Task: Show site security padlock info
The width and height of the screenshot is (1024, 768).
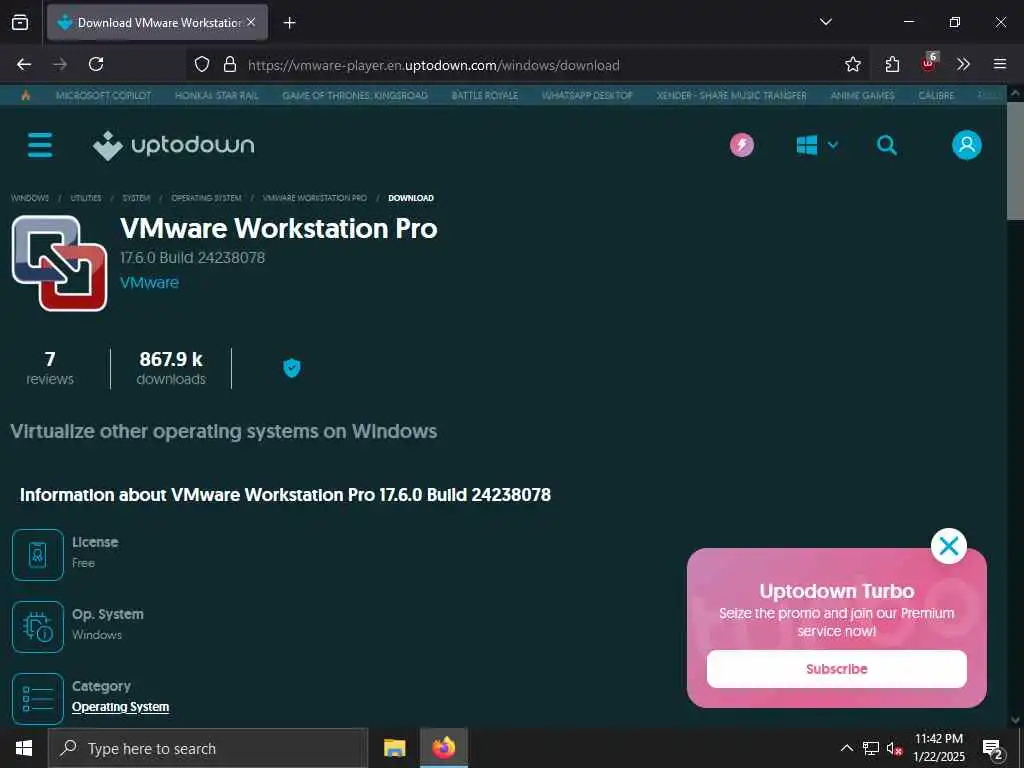Action: coord(230,64)
